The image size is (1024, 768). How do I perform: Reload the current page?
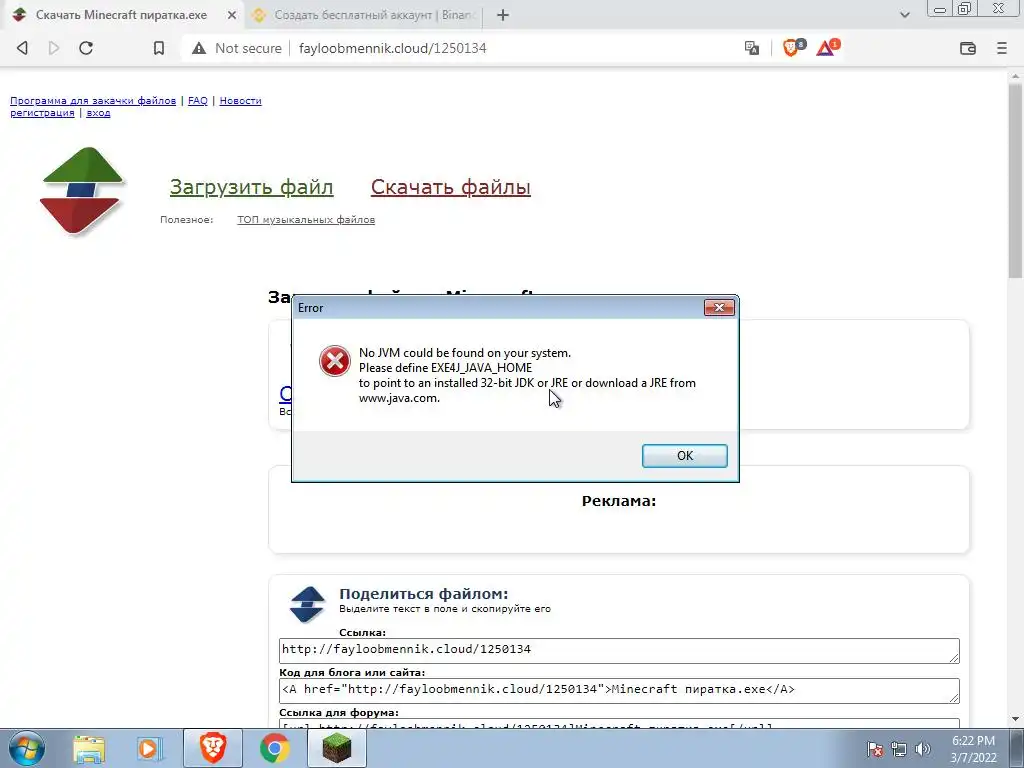pos(86,48)
